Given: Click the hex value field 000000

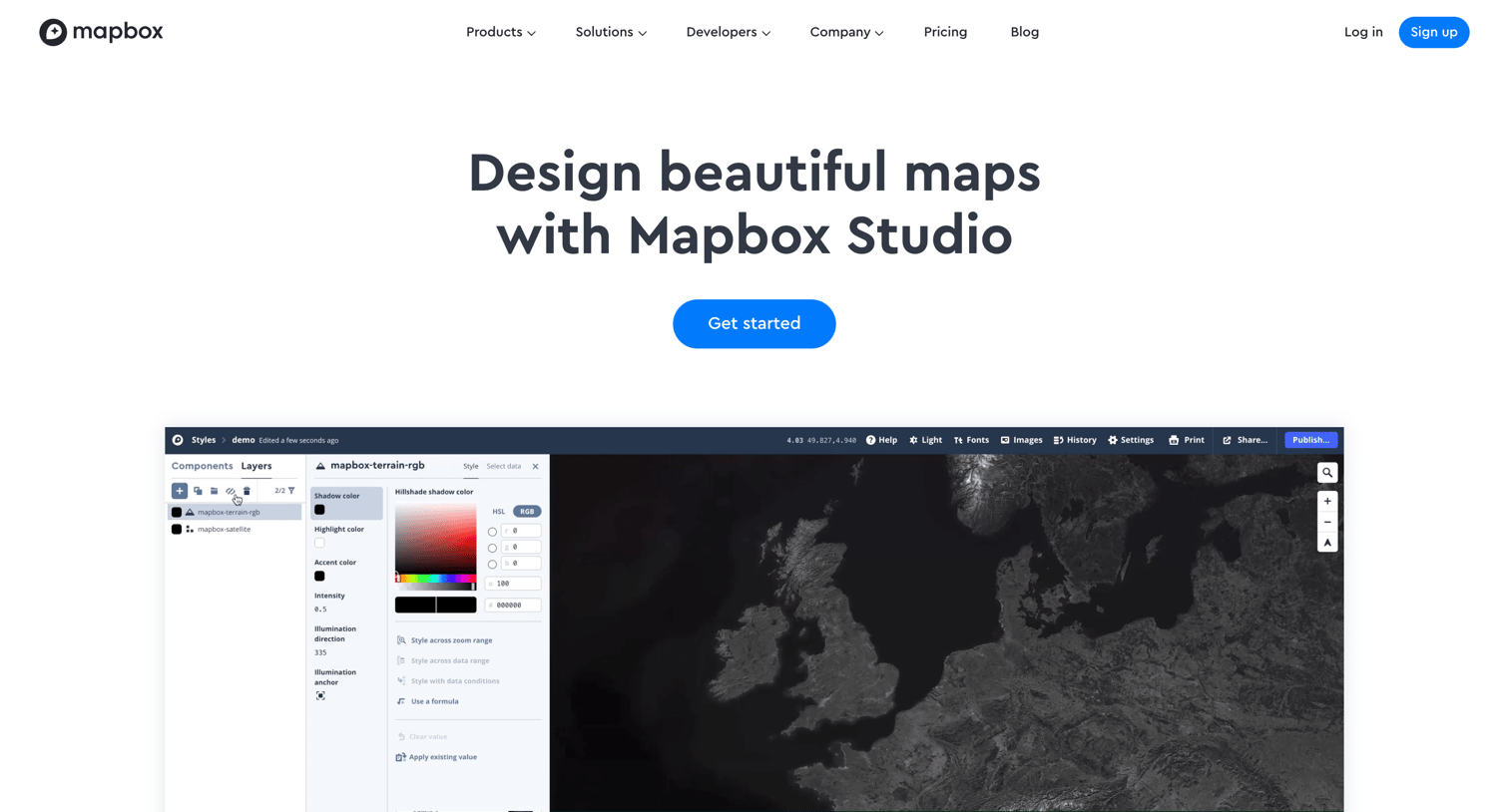Looking at the screenshot, I should coord(513,606).
